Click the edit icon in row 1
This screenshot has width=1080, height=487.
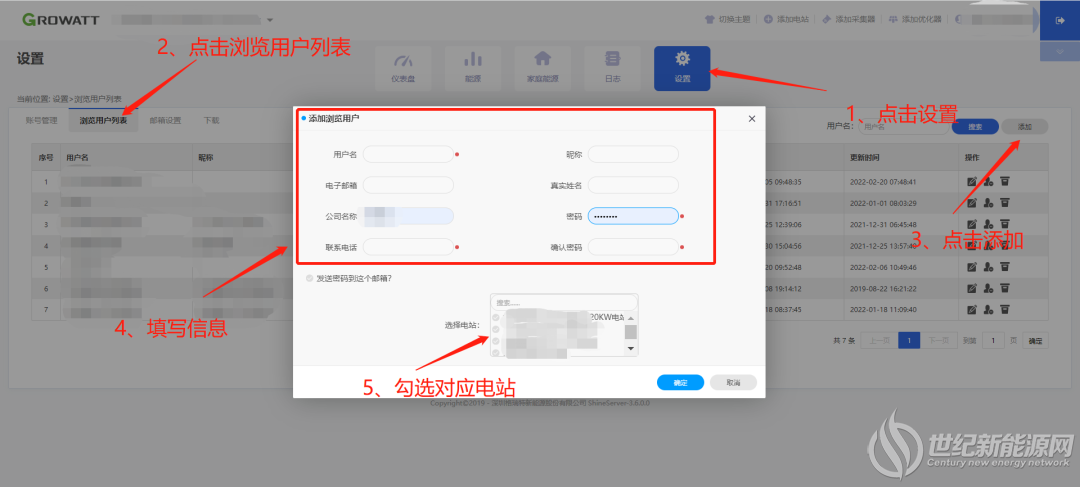[972, 182]
